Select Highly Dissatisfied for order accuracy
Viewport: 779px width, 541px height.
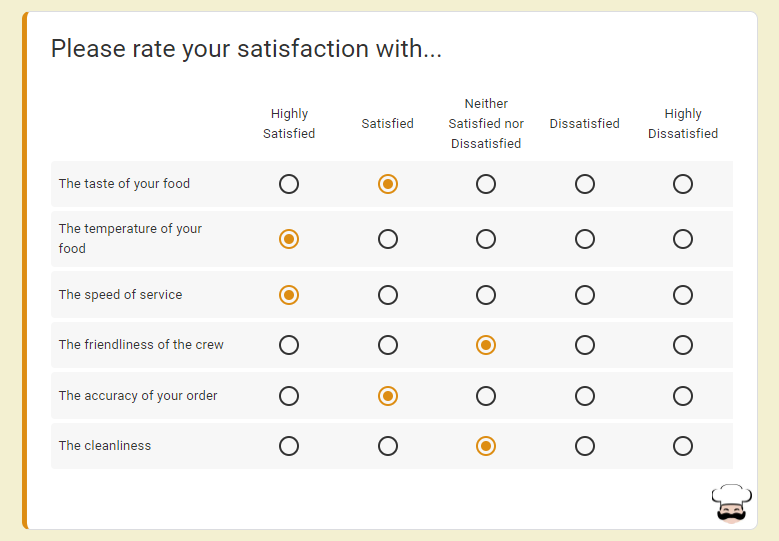coord(683,396)
